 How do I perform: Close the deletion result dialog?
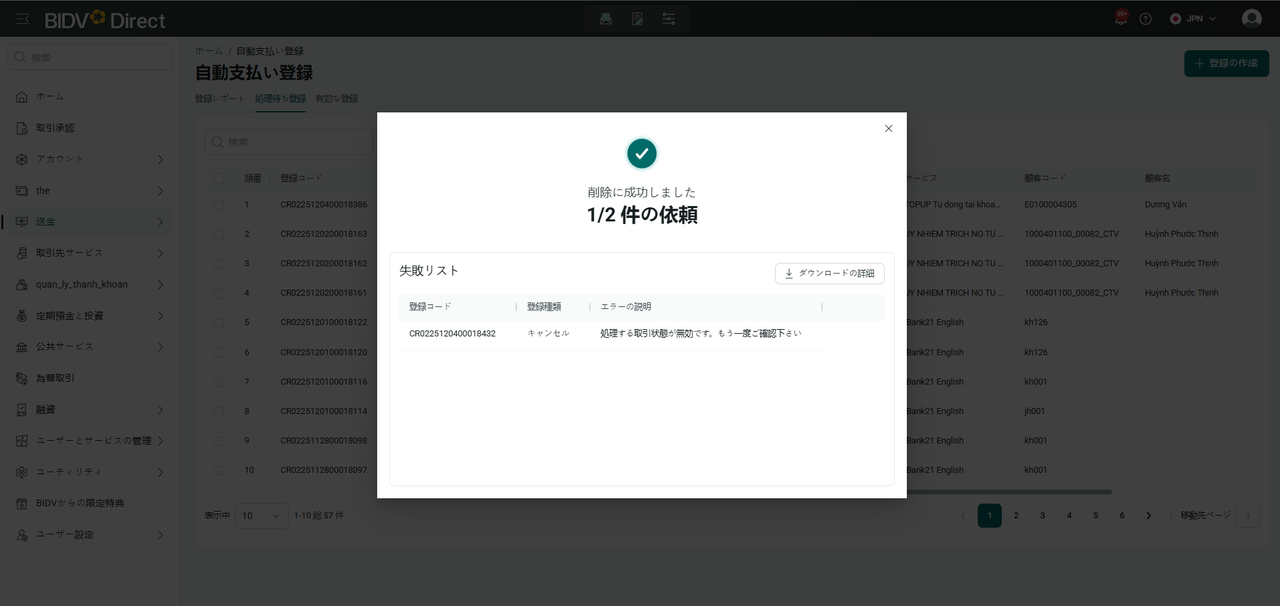(x=888, y=128)
